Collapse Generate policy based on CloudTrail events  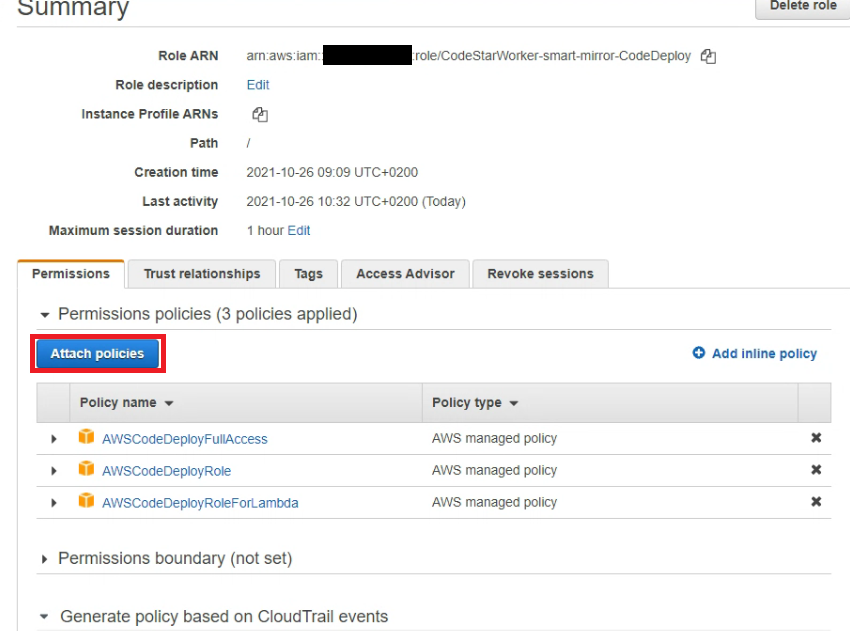click(44, 616)
